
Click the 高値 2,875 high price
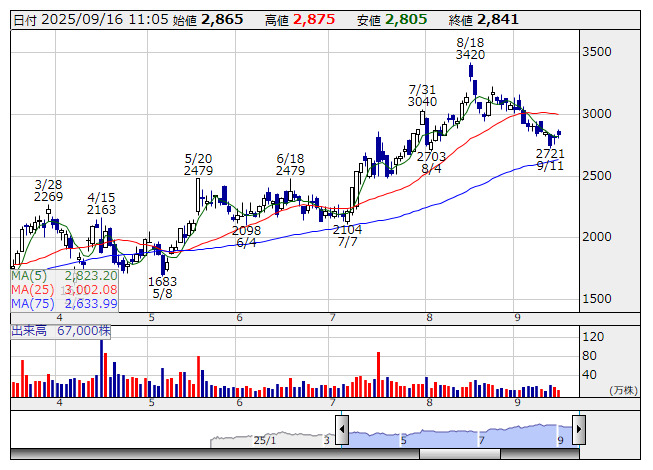(x=300, y=20)
